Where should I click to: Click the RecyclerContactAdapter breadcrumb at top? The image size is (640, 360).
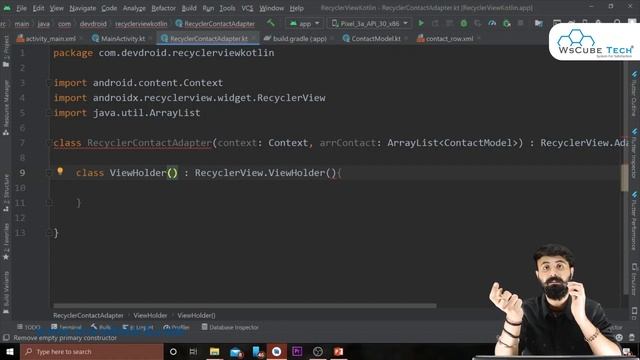click(x=215, y=24)
